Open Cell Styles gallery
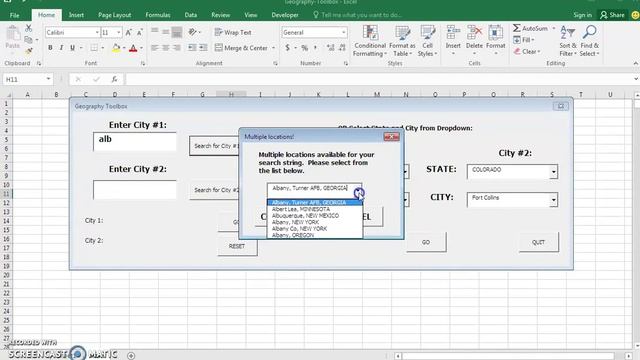Image resolution: width=640 pixels, height=360 pixels. tap(427, 41)
